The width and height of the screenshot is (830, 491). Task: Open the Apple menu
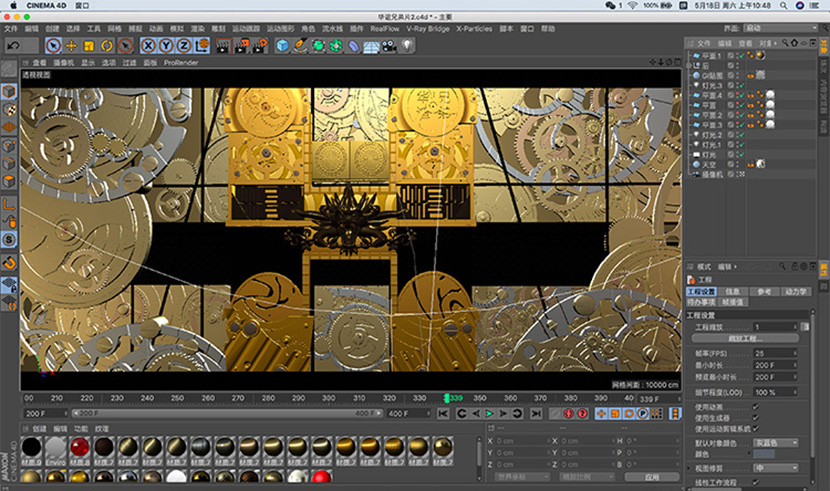(x=13, y=5)
